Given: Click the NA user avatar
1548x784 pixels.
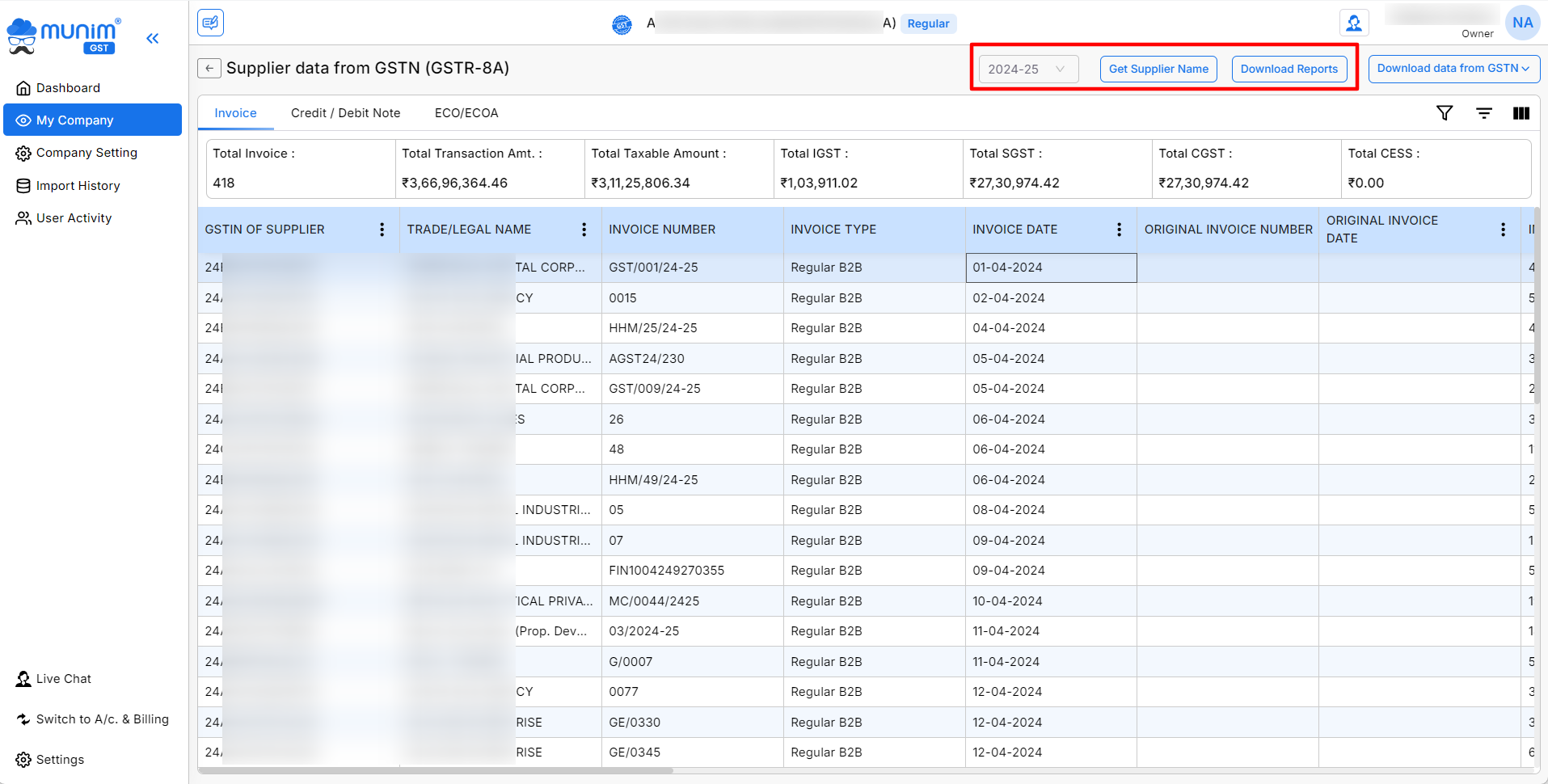Looking at the screenshot, I should pyautogui.click(x=1522, y=23).
